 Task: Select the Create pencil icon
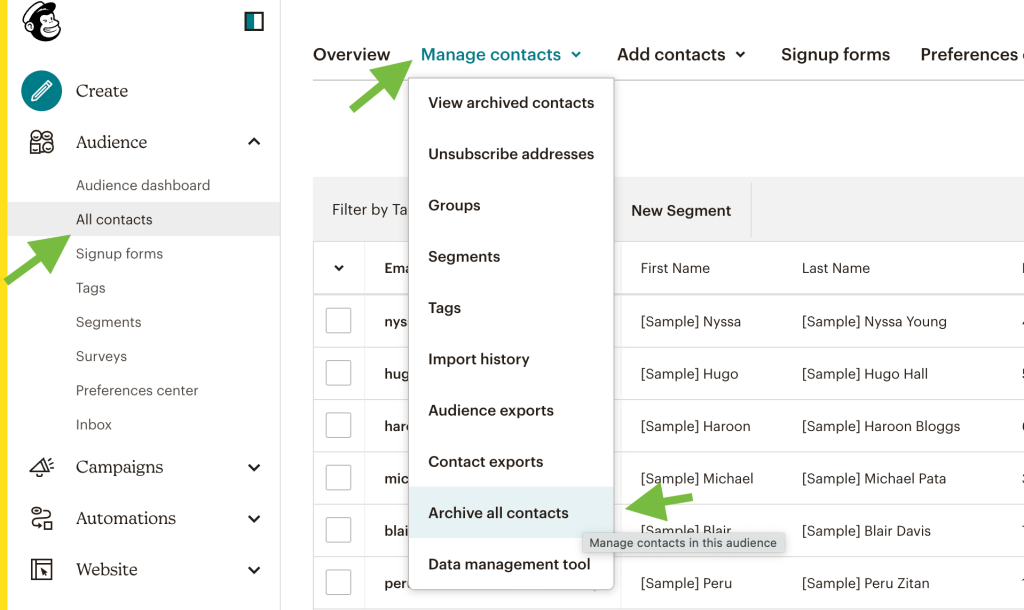coord(41,91)
